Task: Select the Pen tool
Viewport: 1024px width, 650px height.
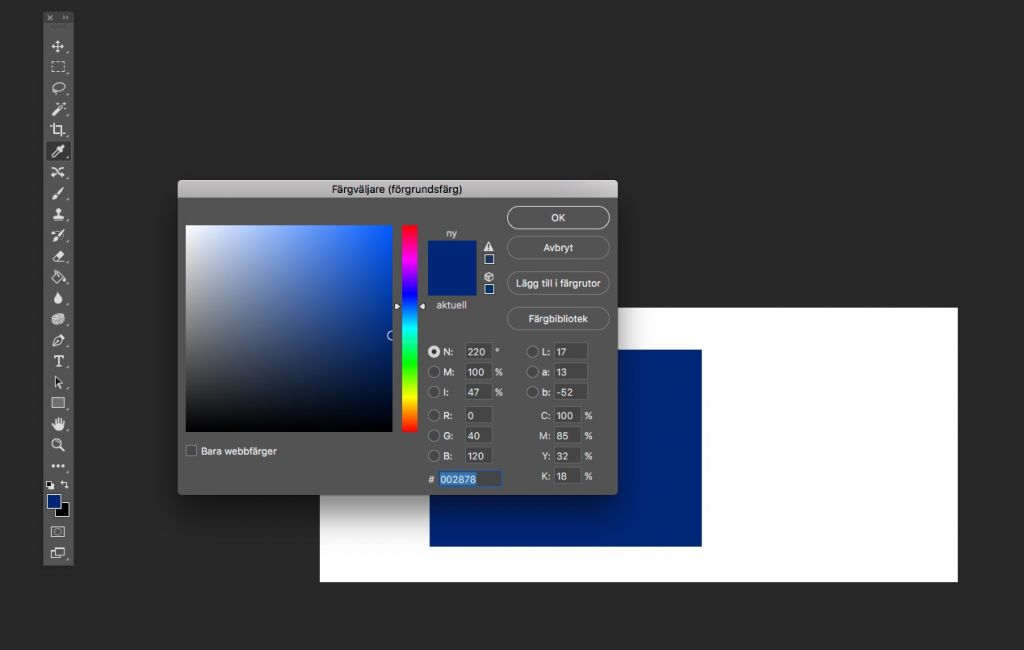Action: tap(58, 340)
